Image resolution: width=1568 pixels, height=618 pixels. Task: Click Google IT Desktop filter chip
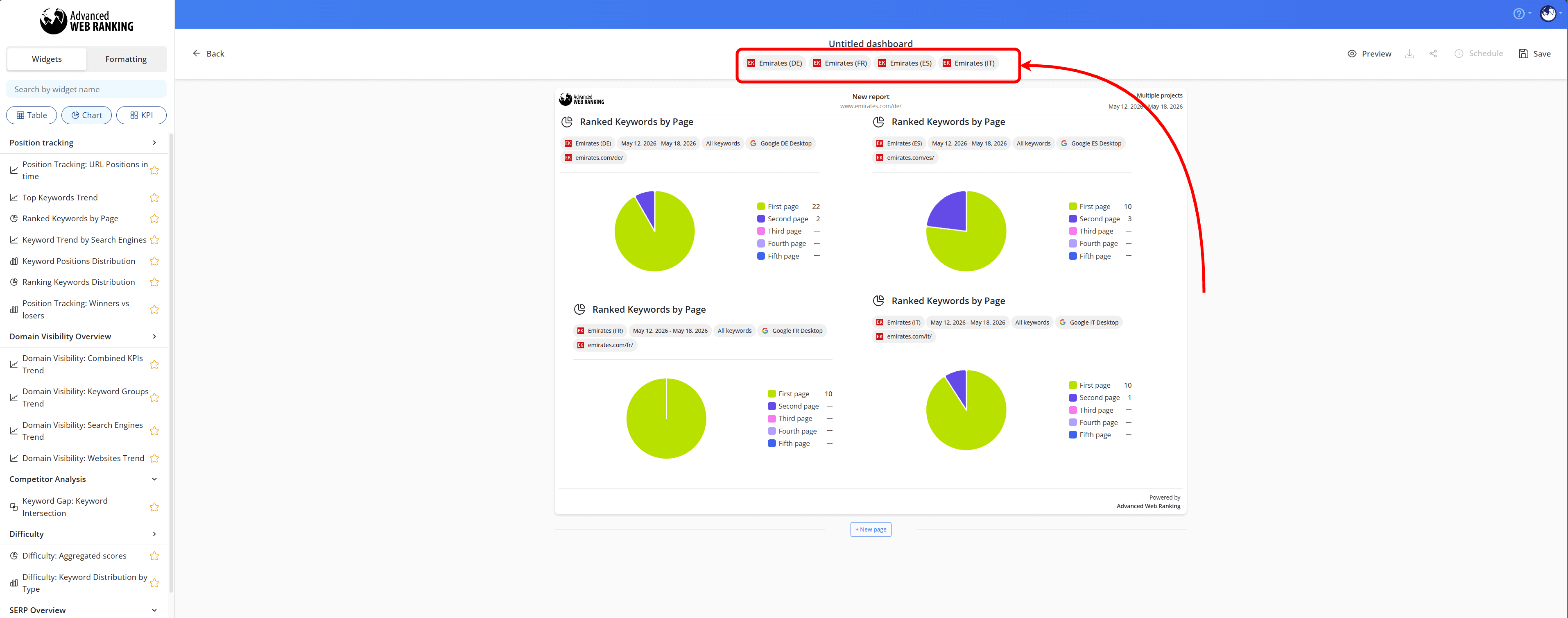(x=1089, y=323)
